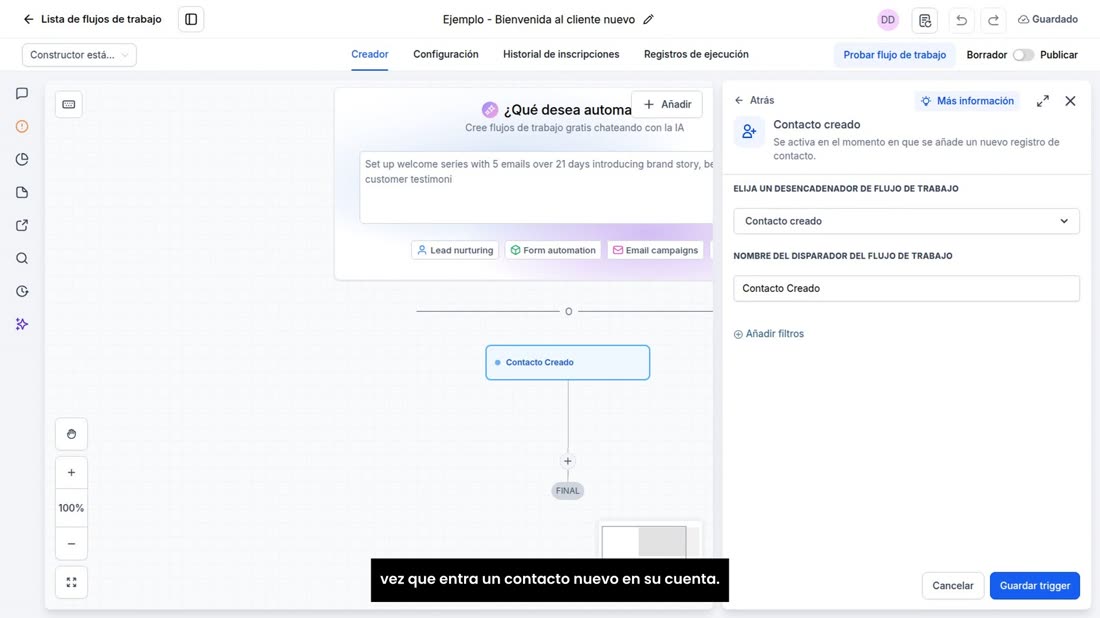Open the notes document icon in header
The width and height of the screenshot is (1100, 618).
(x=925, y=20)
